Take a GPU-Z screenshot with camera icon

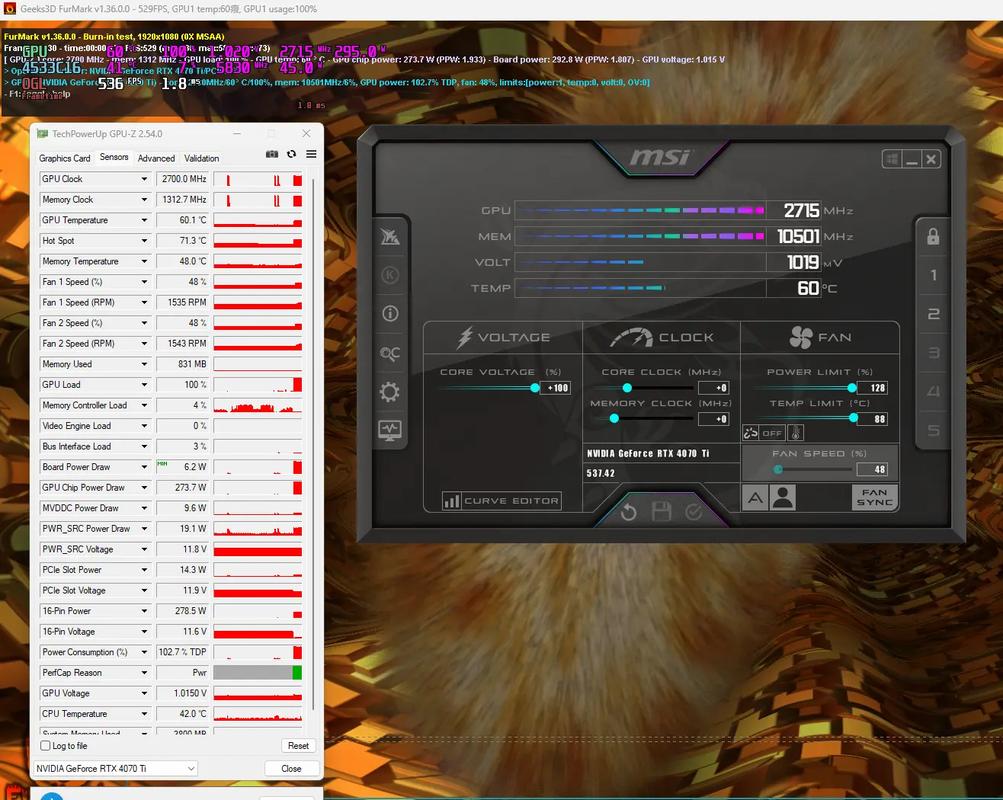tap(272, 154)
